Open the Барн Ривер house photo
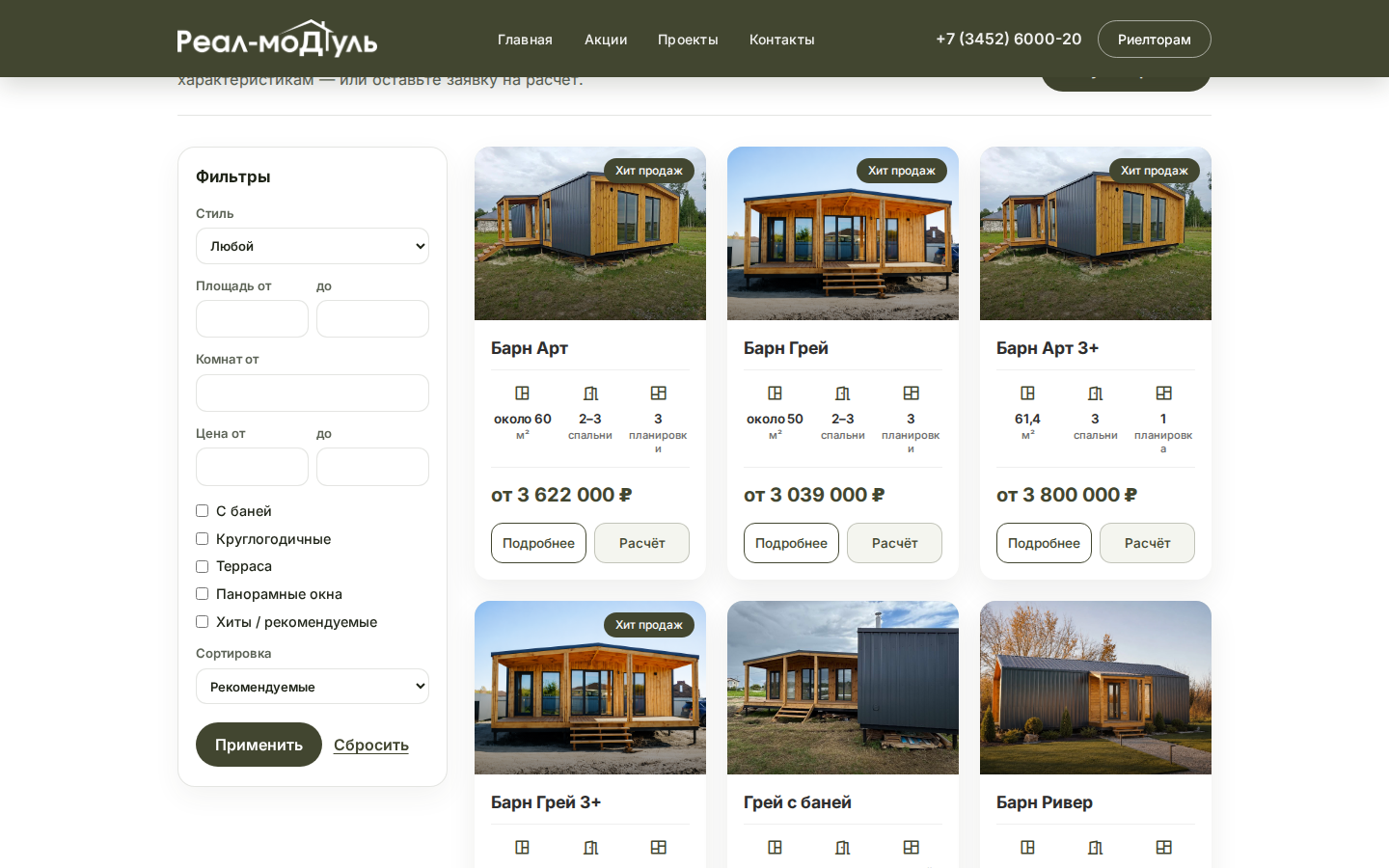This screenshot has width=1389, height=868. tap(1096, 688)
